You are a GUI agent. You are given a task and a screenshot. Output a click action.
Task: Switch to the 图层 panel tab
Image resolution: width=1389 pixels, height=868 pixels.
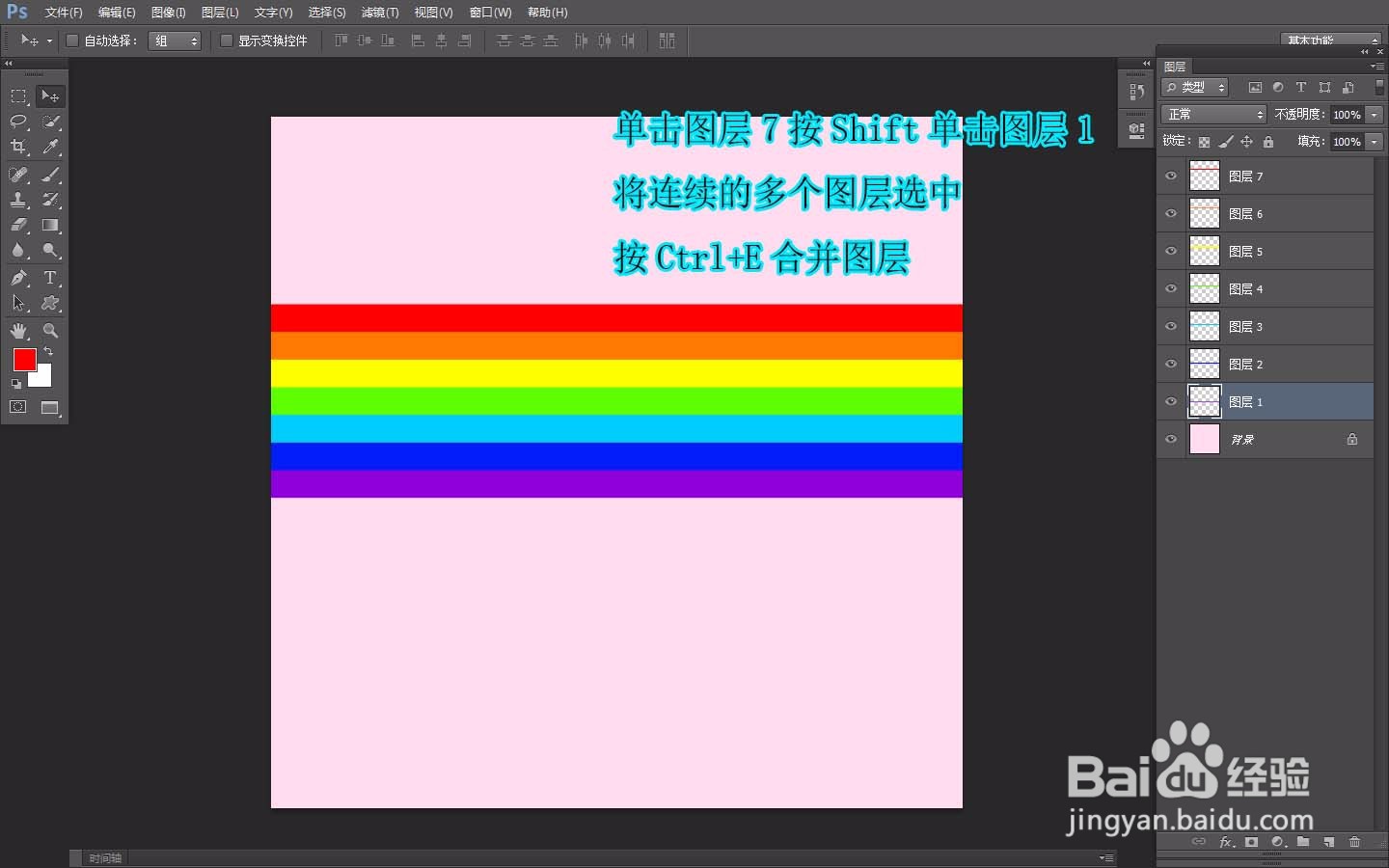click(1175, 66)
